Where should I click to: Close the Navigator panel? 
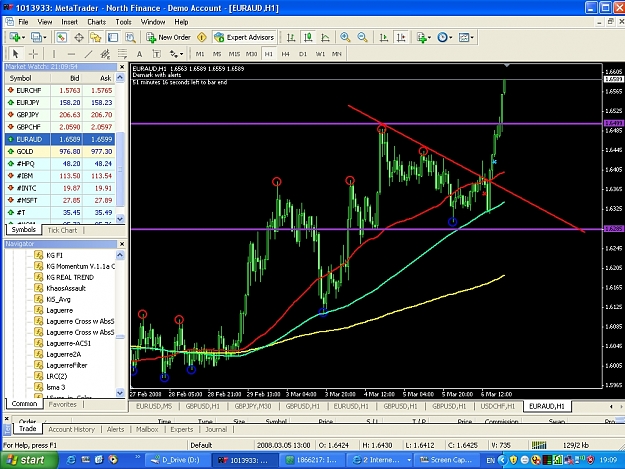[x=122, y=244]
